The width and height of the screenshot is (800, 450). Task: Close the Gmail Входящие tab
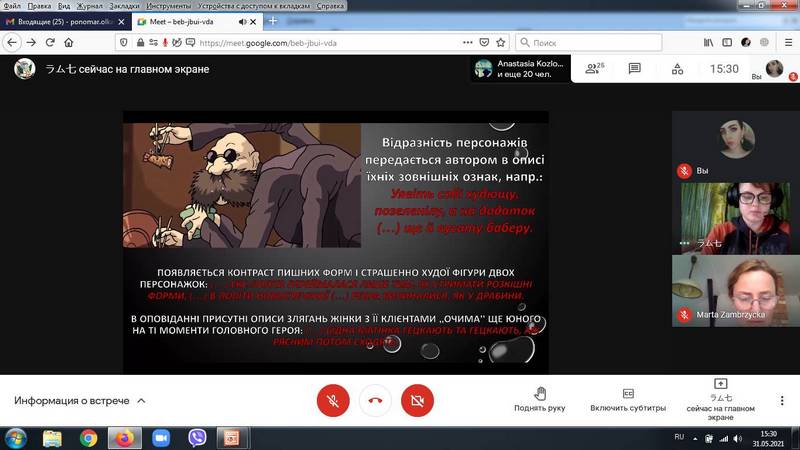pos(121,22)
